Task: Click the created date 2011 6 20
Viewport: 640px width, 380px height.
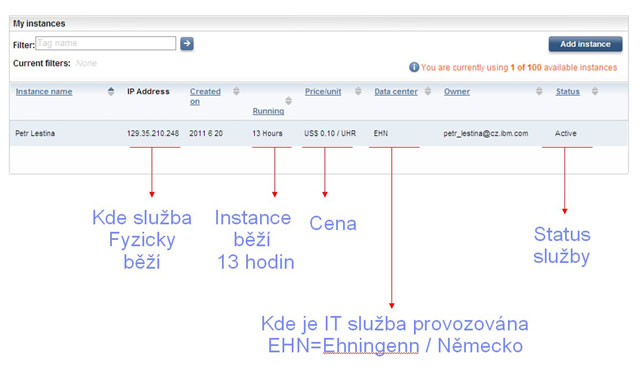Action: tap(206, 133)
